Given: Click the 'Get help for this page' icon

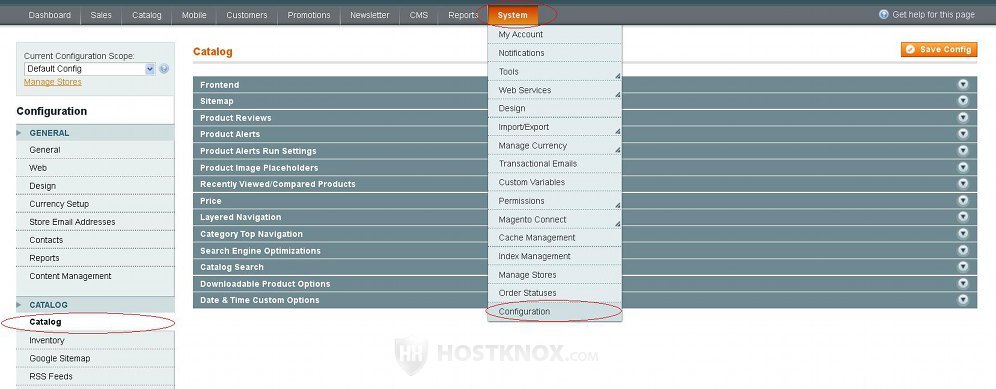Looking at the screenshot, I should pyautogui.click(x=884, y=14).
